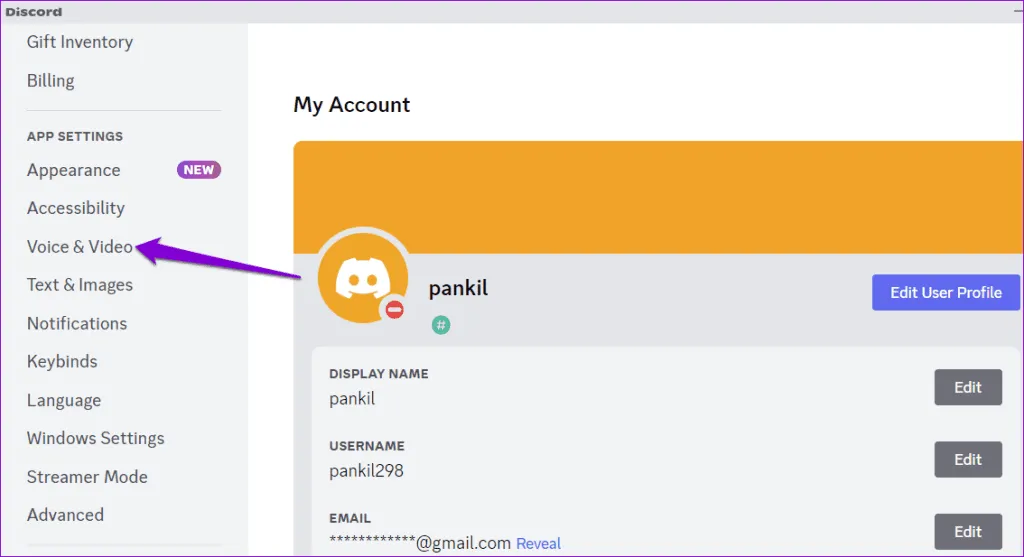Open Text & Images settings
Viewport: 1024px width, 557px height.
click(x=80, y=285)
